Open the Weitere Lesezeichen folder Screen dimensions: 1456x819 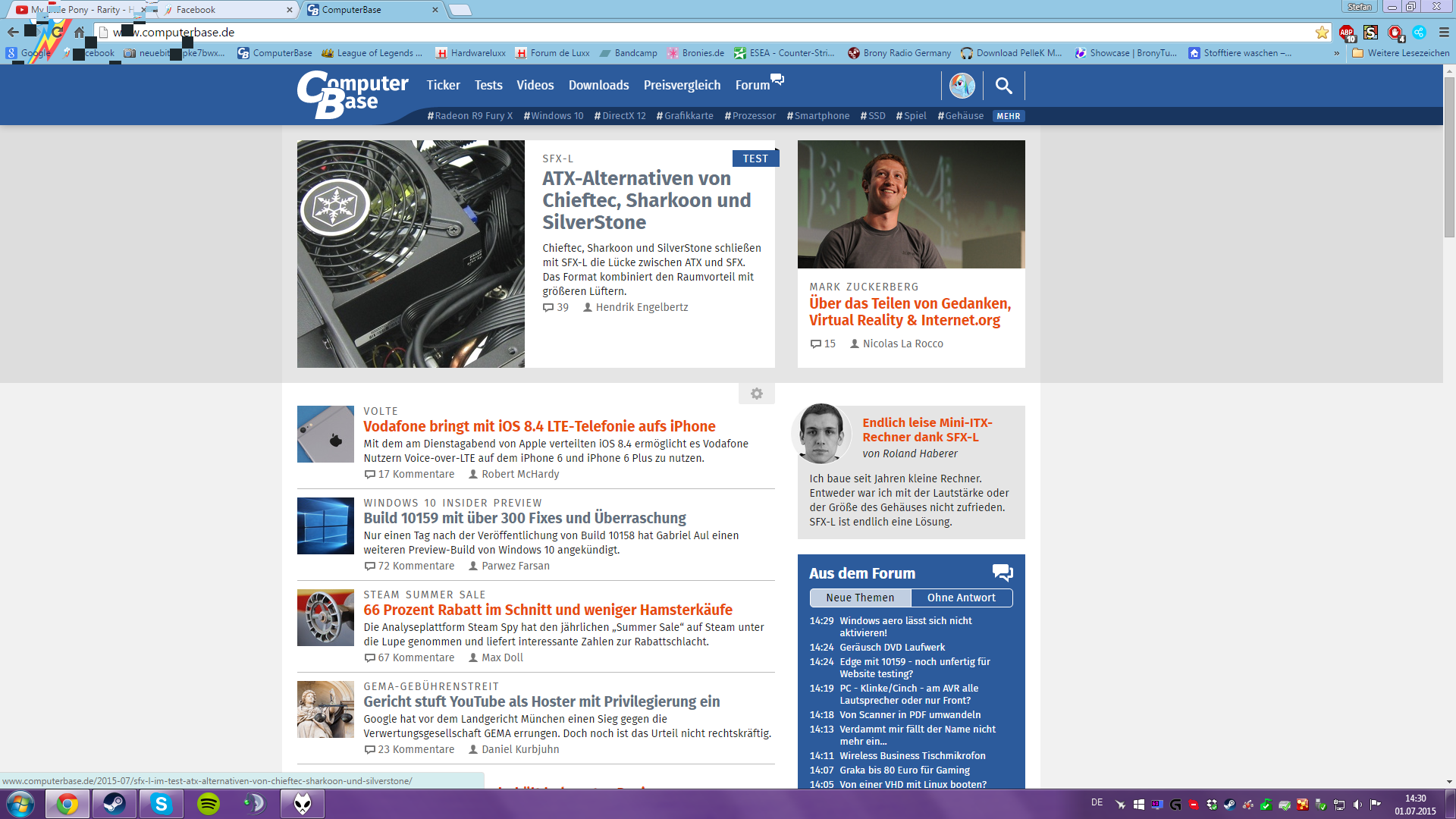click(x=1401, y=53)
